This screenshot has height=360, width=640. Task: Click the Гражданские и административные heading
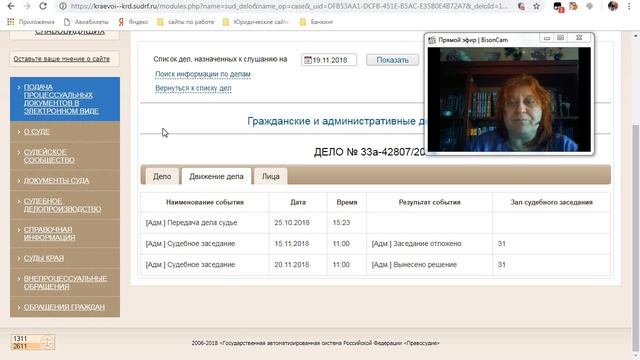(x=336, y=121)
